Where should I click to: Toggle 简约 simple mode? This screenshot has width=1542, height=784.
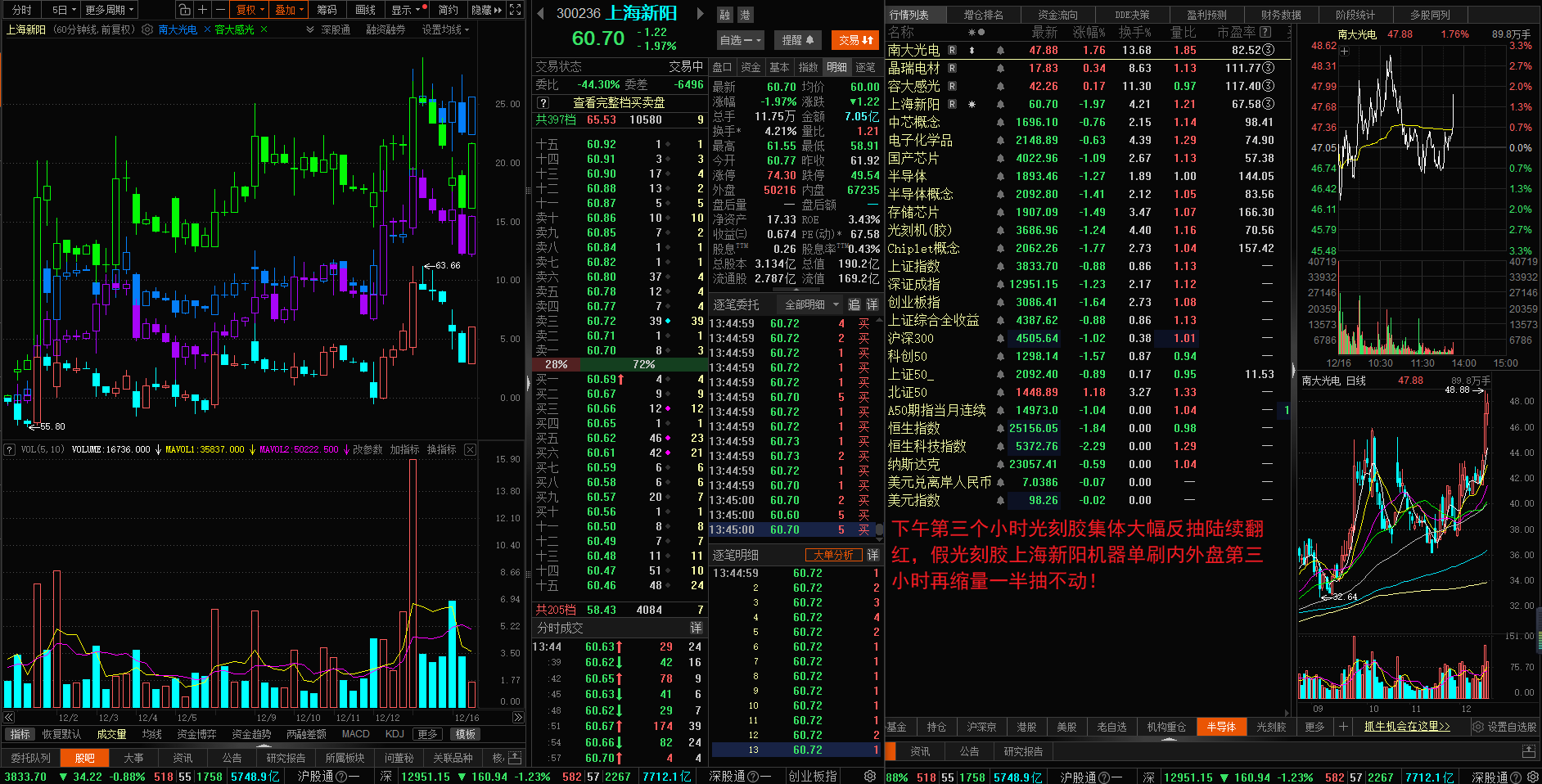pyautogui.click(x=448, y=10)
